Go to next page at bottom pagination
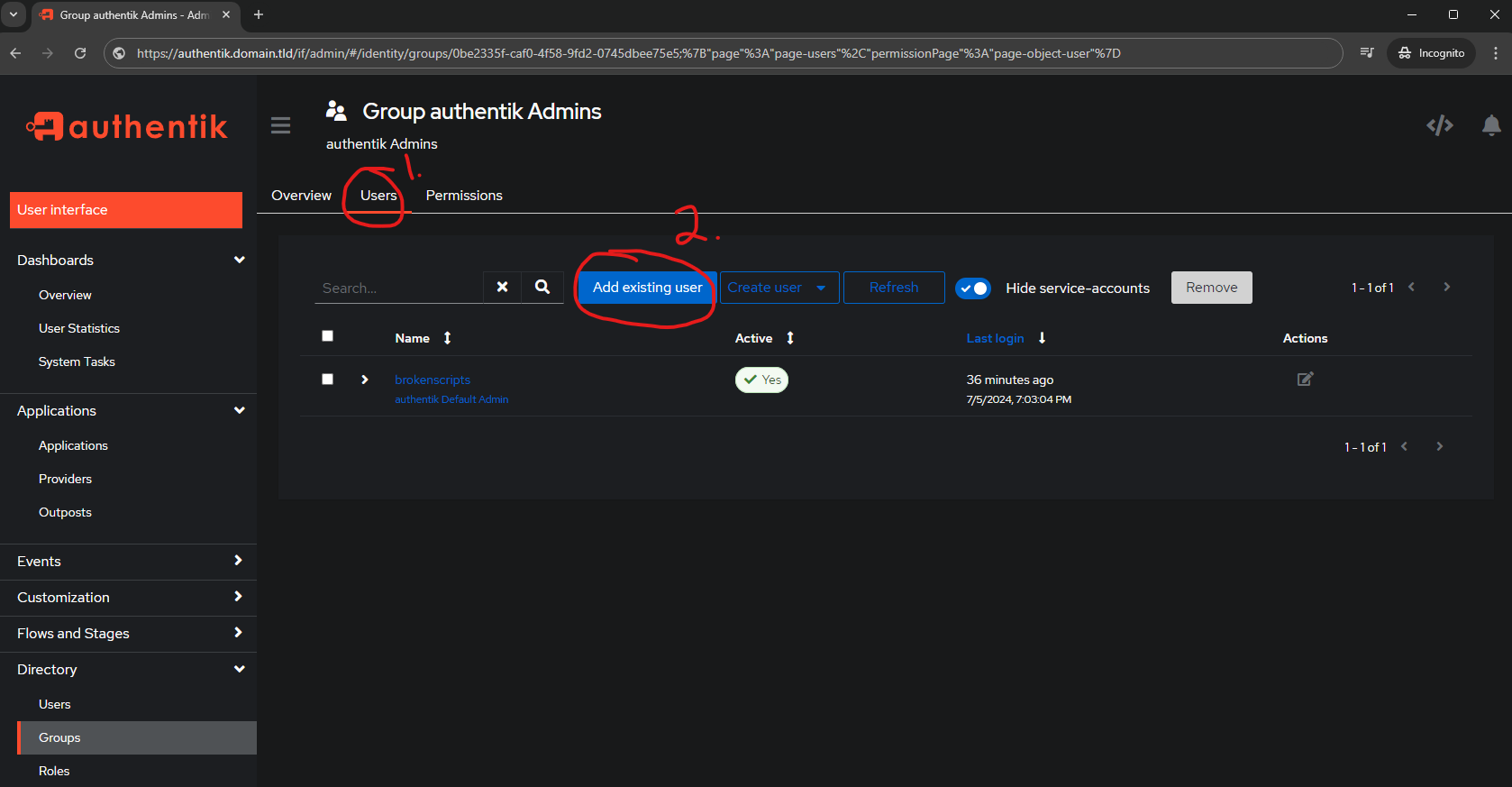Viewport: 1512px width, 787px height. [x=1440, y=446]
